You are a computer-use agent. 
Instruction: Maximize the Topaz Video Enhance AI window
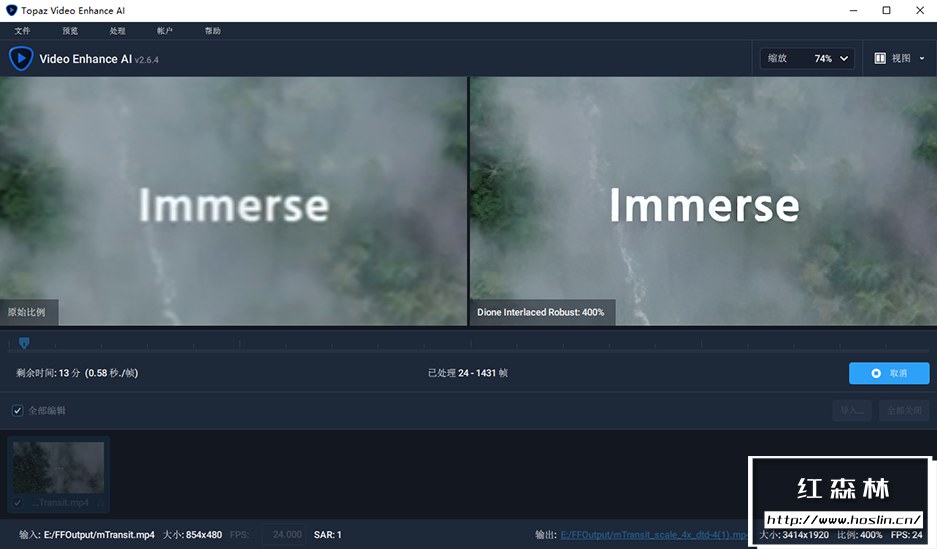point(886,10)
